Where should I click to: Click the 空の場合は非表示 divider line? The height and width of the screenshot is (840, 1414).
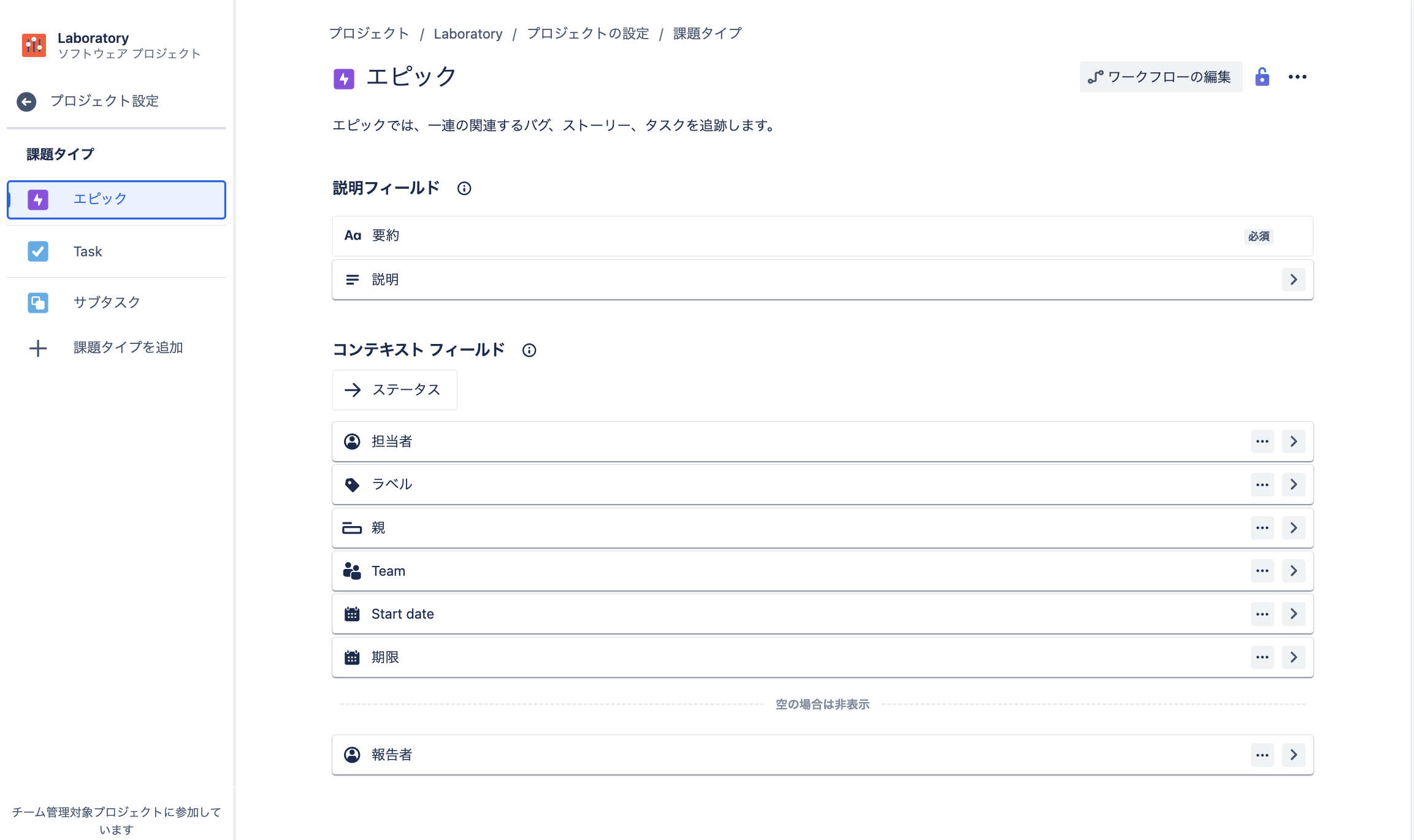tap(822, 704)
